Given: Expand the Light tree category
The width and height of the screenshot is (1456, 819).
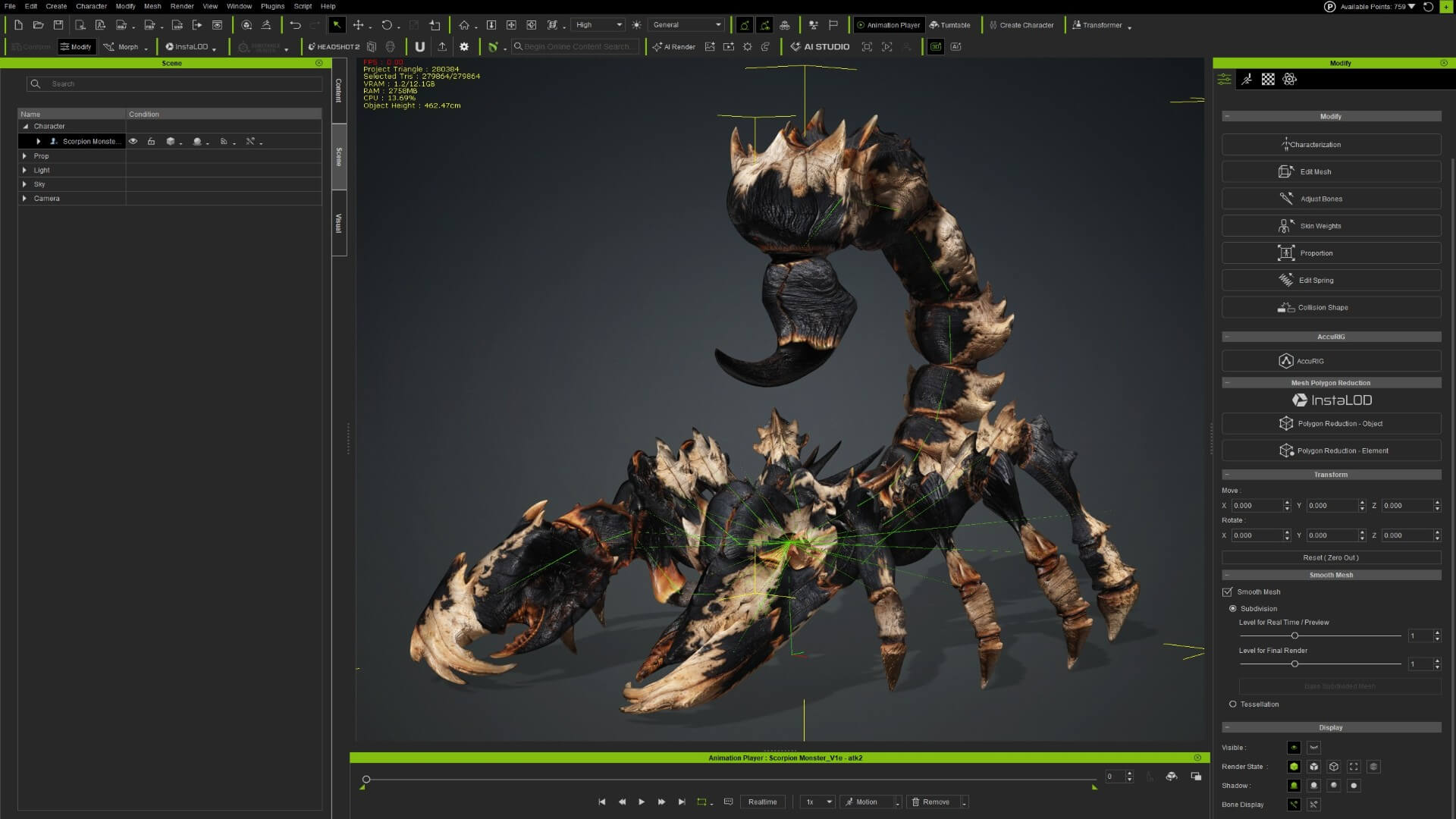Looking at the screenshot, I should point(25,171).
